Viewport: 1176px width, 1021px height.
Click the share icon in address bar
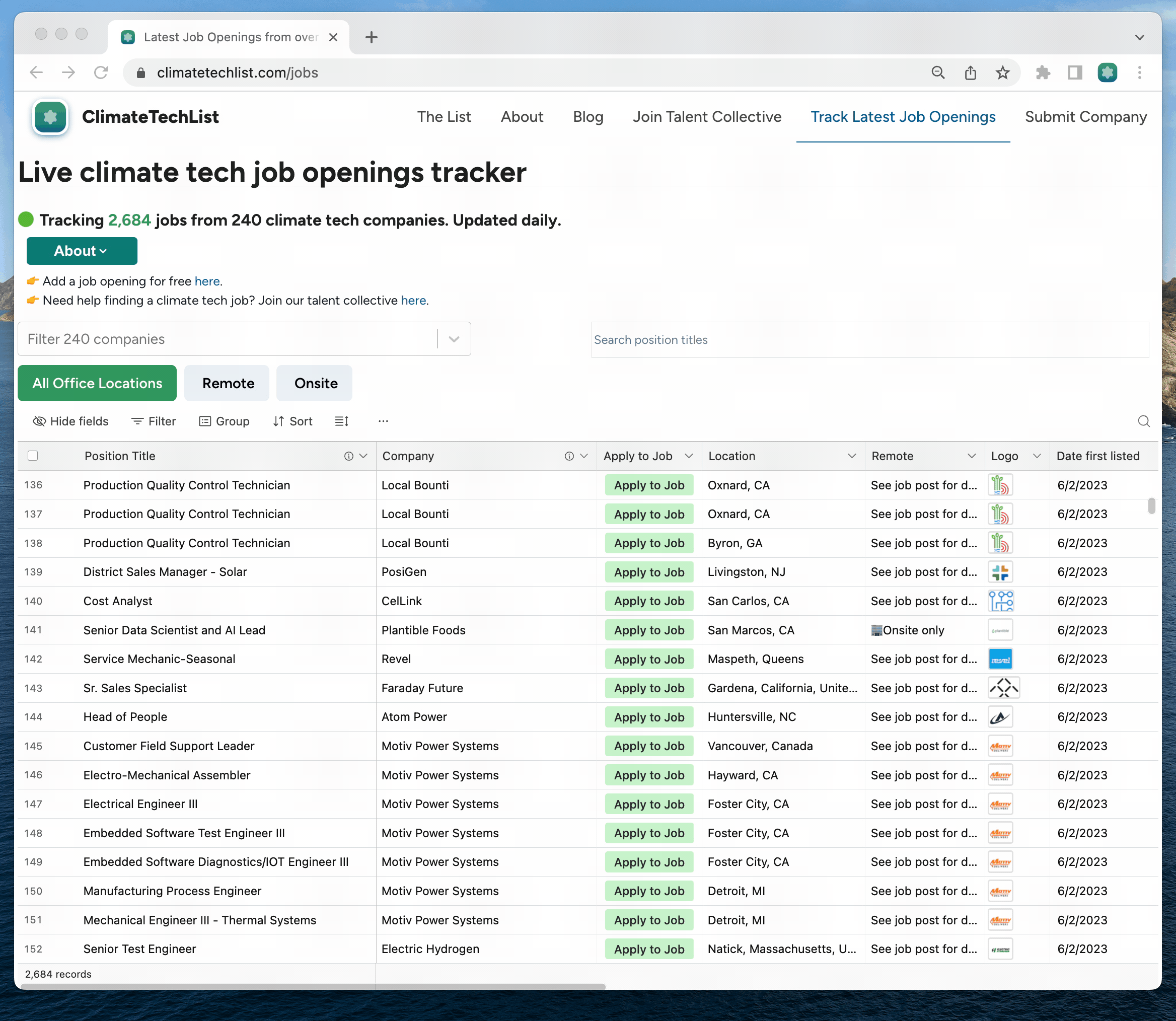[970, 72]
